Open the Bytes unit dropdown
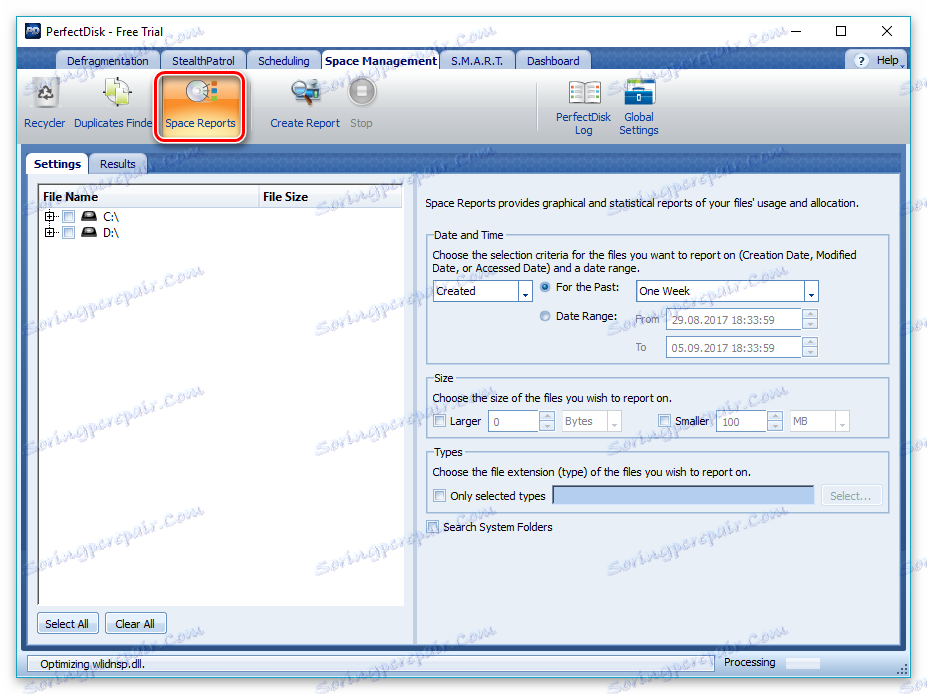Viewport: 927px width, 694px height. 614,421
